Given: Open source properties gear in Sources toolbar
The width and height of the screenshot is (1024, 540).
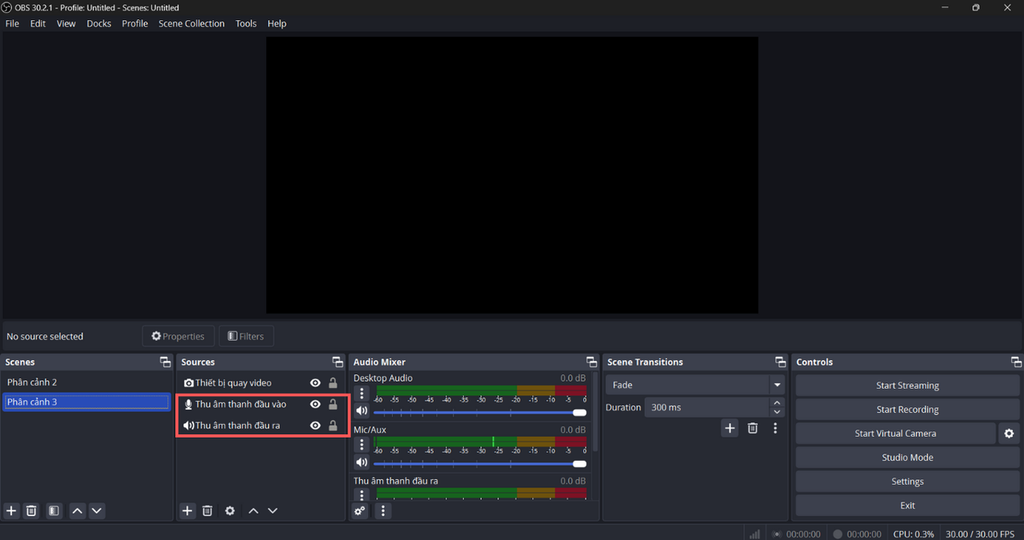Looking at the screenshot, I should coord(230,511).
